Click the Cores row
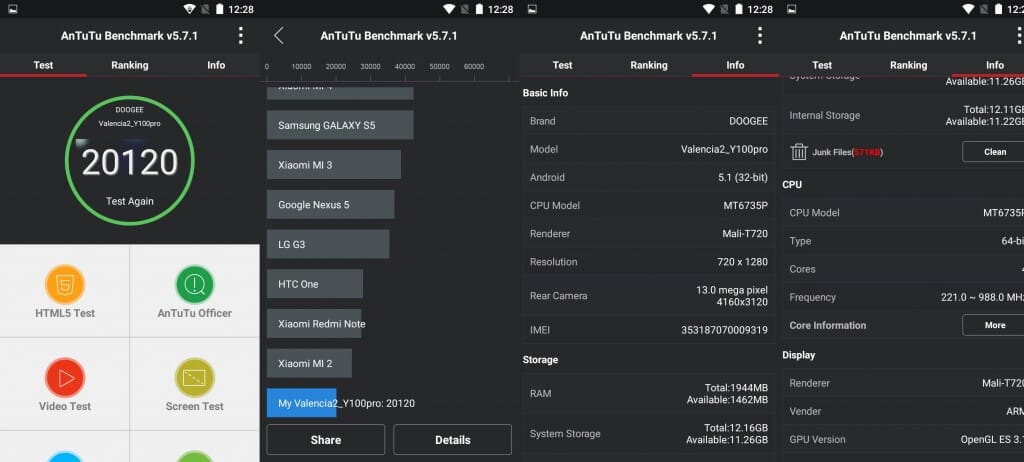1024x462 pixels. (903, 269)
